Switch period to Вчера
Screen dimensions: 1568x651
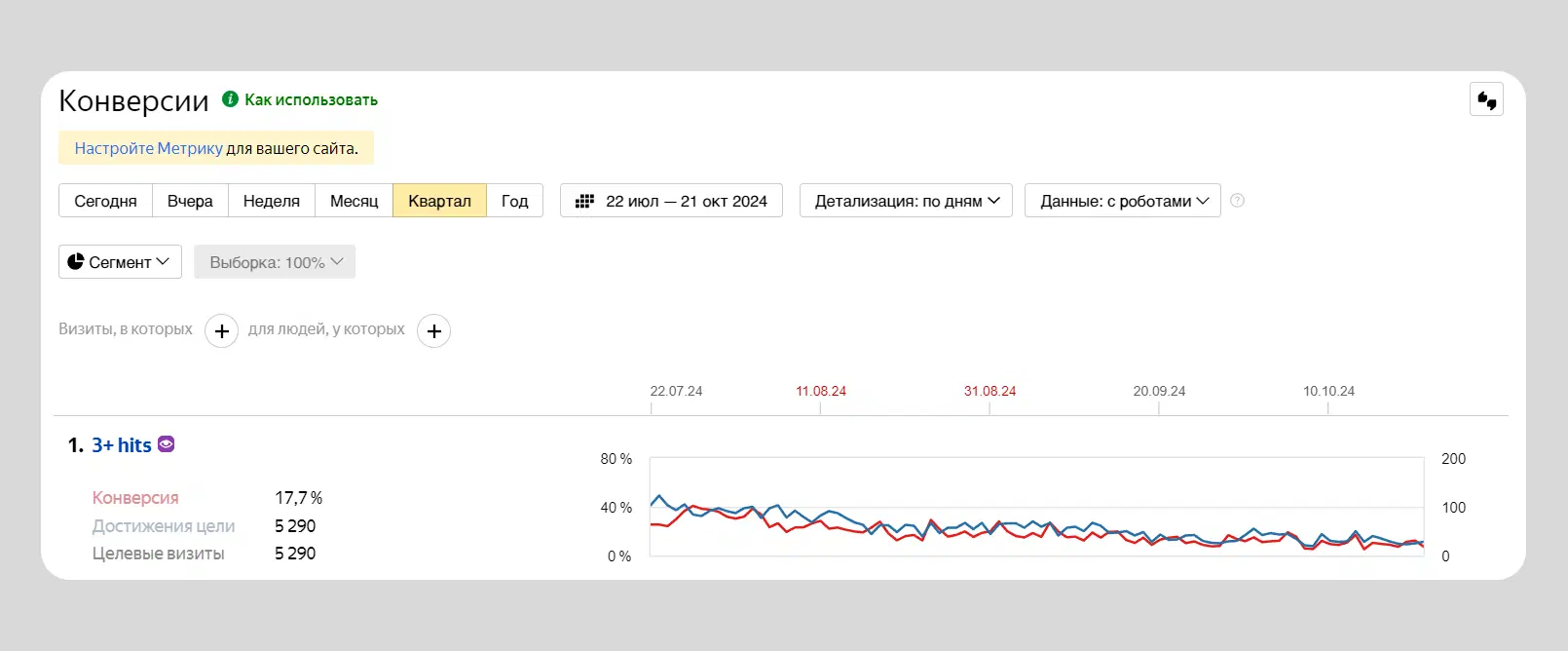190,201
